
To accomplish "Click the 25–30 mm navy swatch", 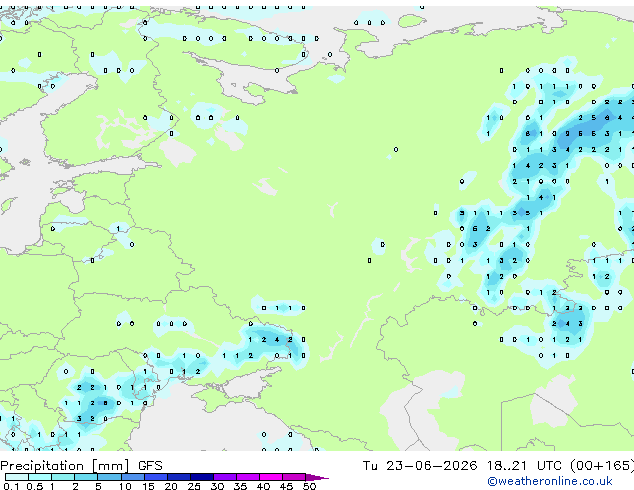I will tap(202, 477).
